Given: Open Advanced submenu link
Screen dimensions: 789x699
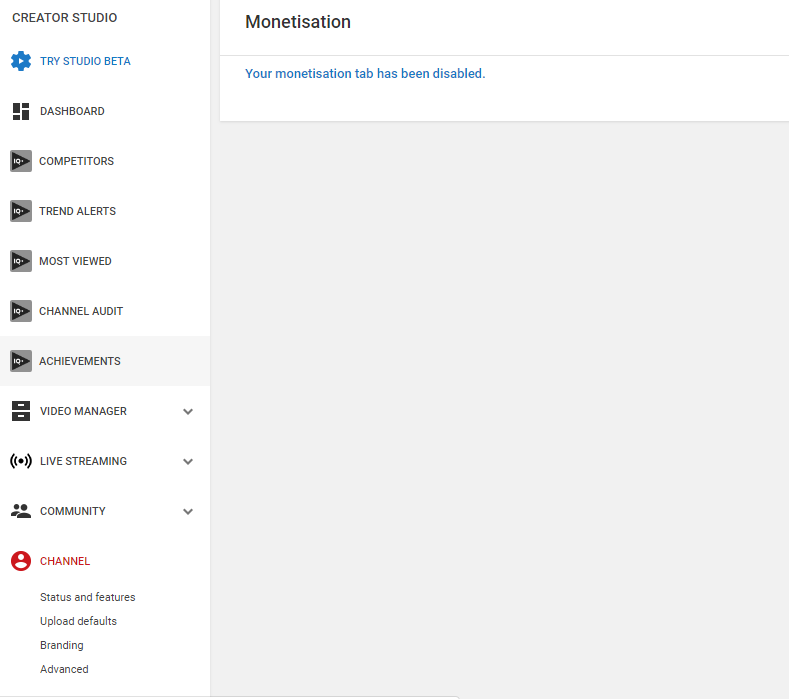Looking at the screenshot, I should [x=64, y=669].
